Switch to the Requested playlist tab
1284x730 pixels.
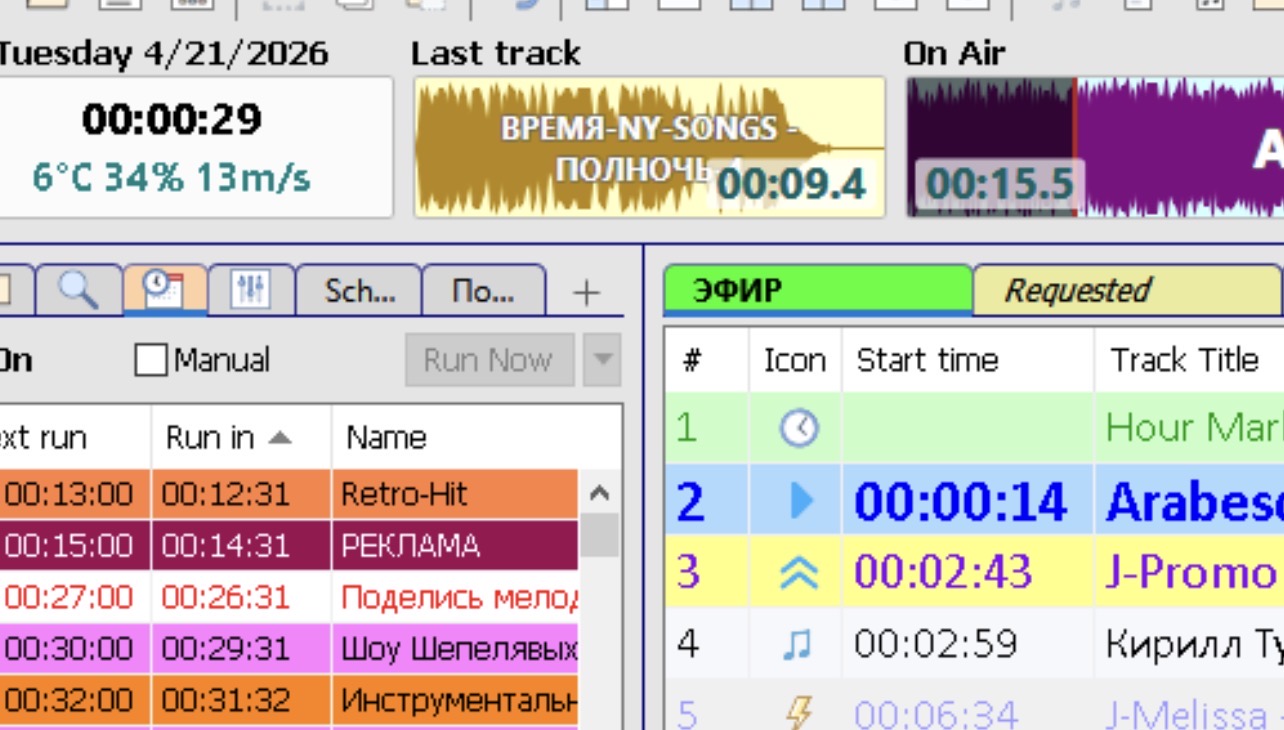(x=1124, y=291)
